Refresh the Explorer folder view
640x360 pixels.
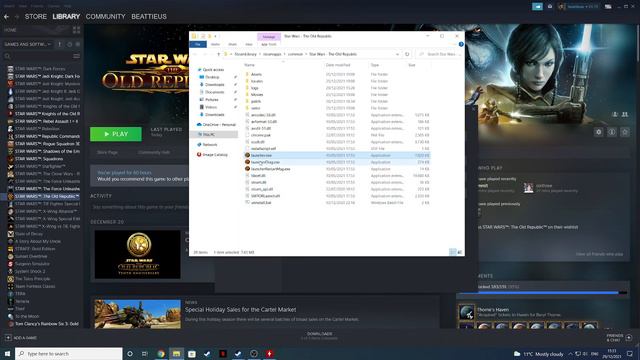407,54
